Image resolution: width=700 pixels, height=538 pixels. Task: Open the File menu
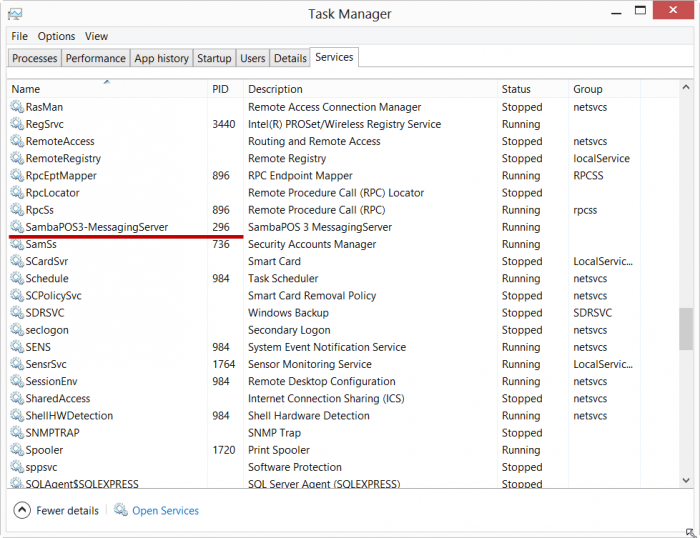coord(19,36)
